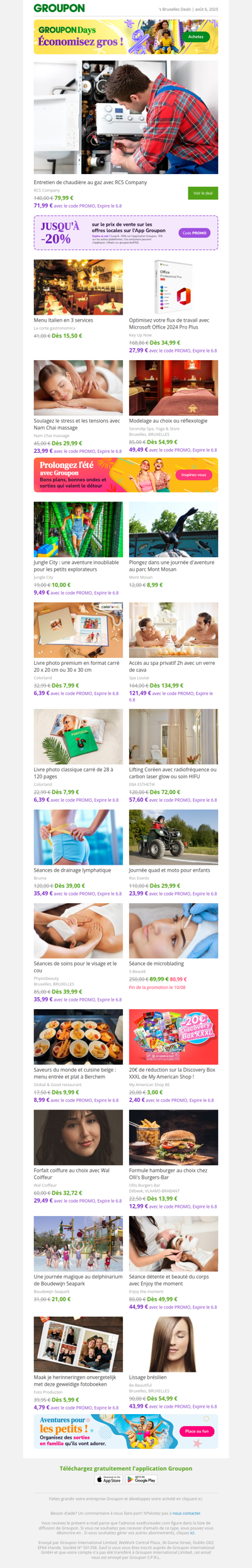Click the Place au fun button

click(x=197, y=1431)
